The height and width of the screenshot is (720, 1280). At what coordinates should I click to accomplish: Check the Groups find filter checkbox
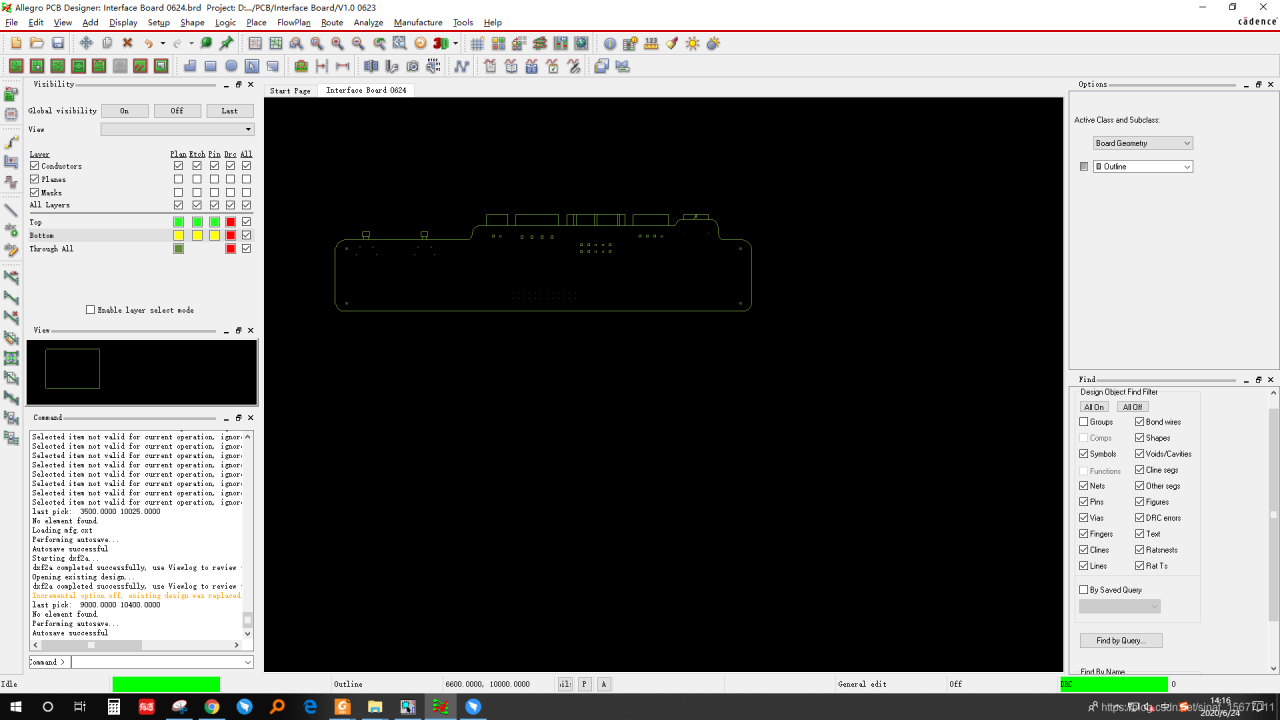pyautogui.click(x=1084, y=422)
